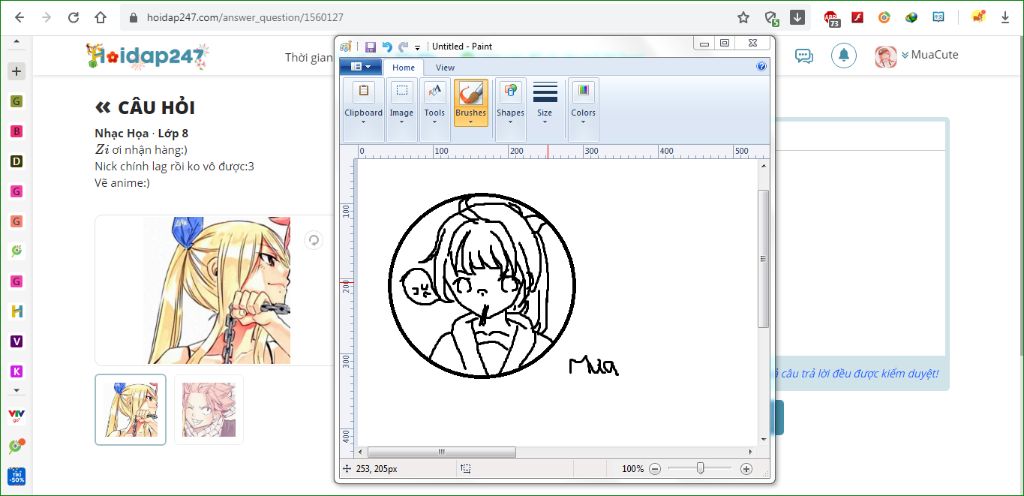Click the Flash extension icon
The image size is (1024, 496).
[857, 18]
